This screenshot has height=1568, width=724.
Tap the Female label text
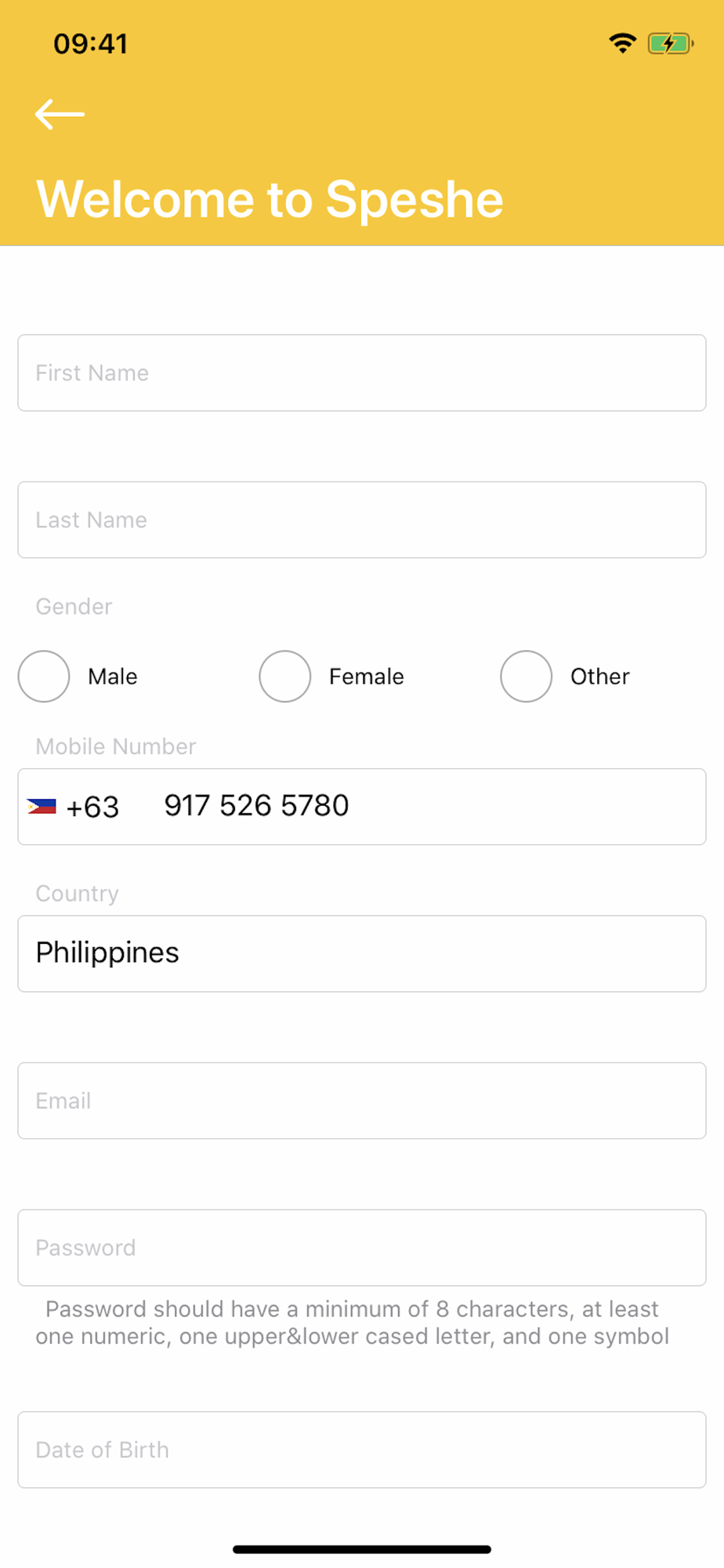(367, 676)
